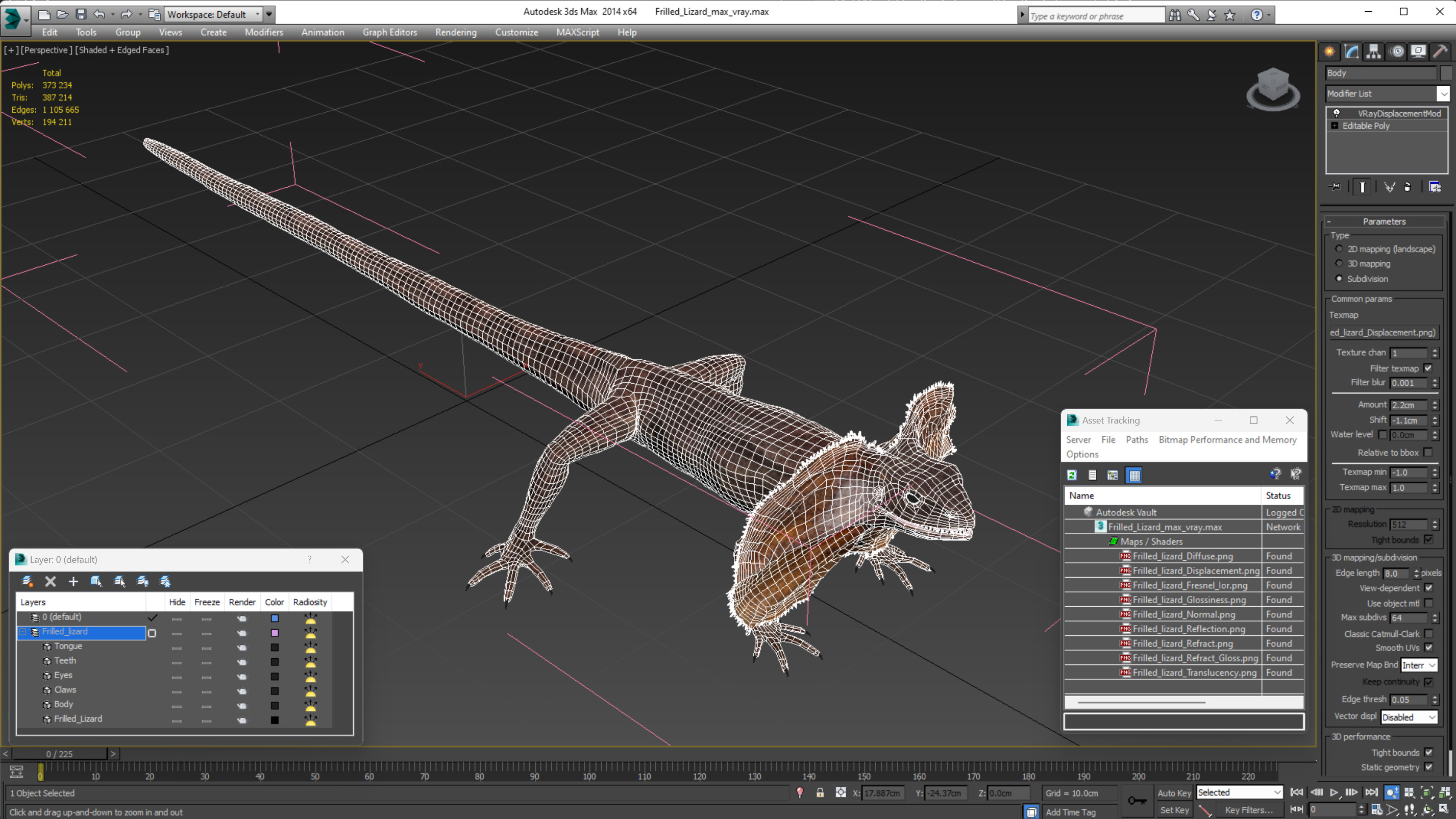Click the Pin Stack icon under modifier stack

(1335, 187)
